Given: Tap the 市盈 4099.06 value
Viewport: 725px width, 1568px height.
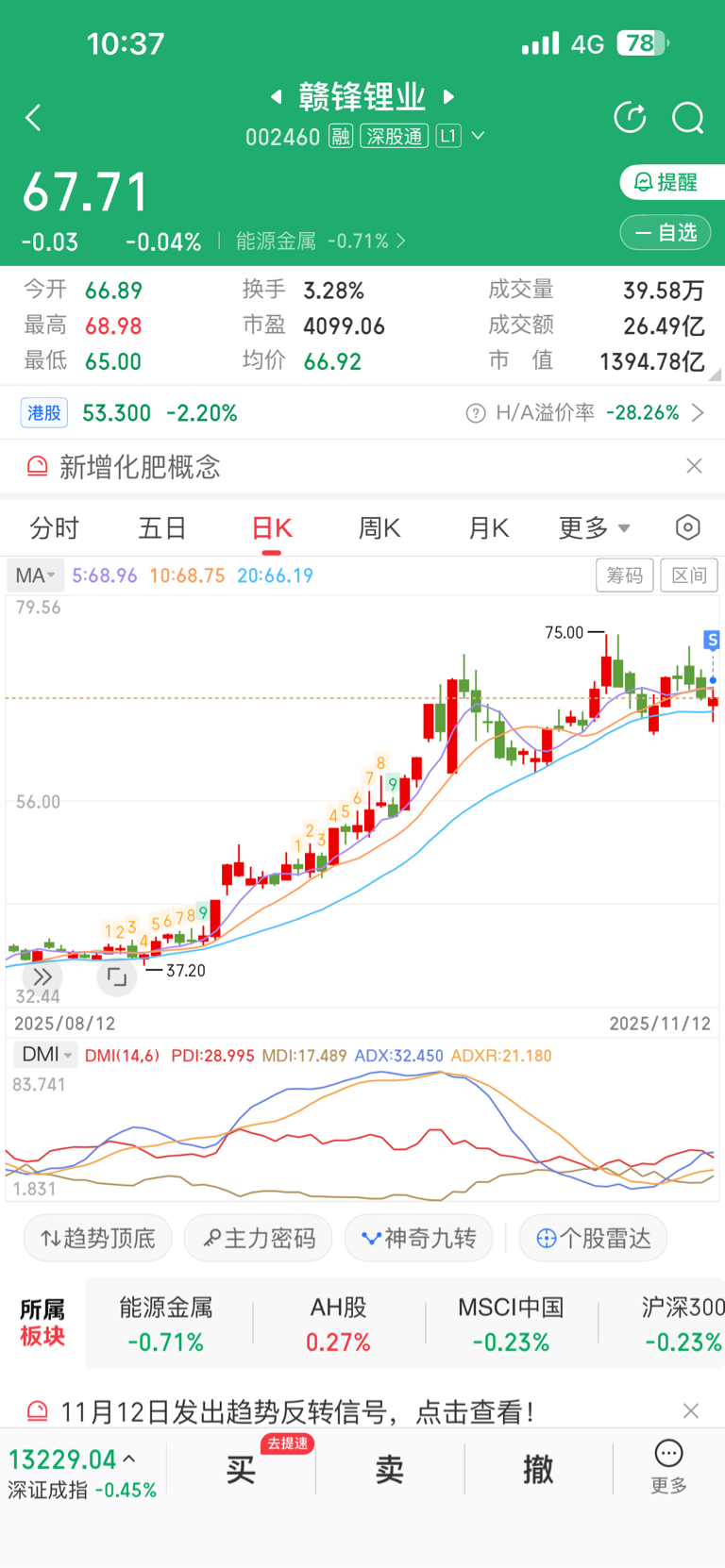Looking at the screenshot, I should (x=345, y=326).
